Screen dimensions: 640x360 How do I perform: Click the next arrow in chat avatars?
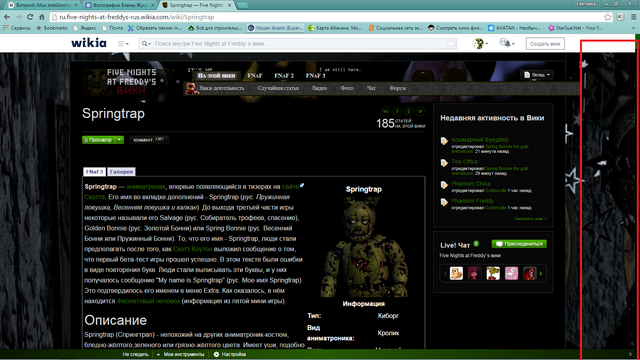click(x=541, y=273)
